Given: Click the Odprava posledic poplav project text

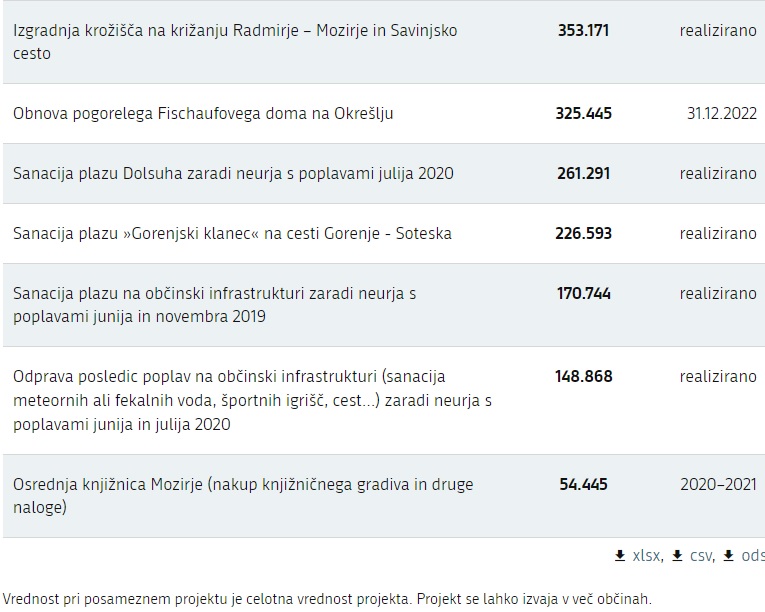Looking at the screenshot, I should point(252,400).
